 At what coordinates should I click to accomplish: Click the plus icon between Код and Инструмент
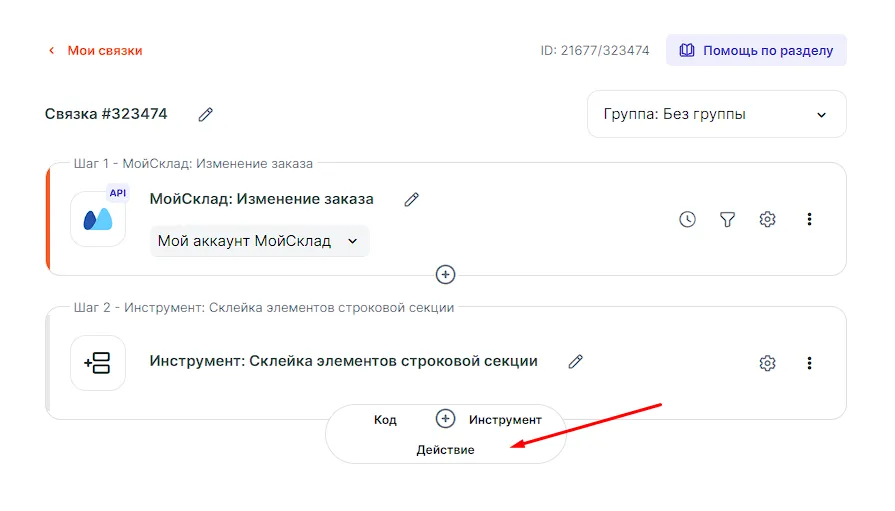(x=446, y=419)
